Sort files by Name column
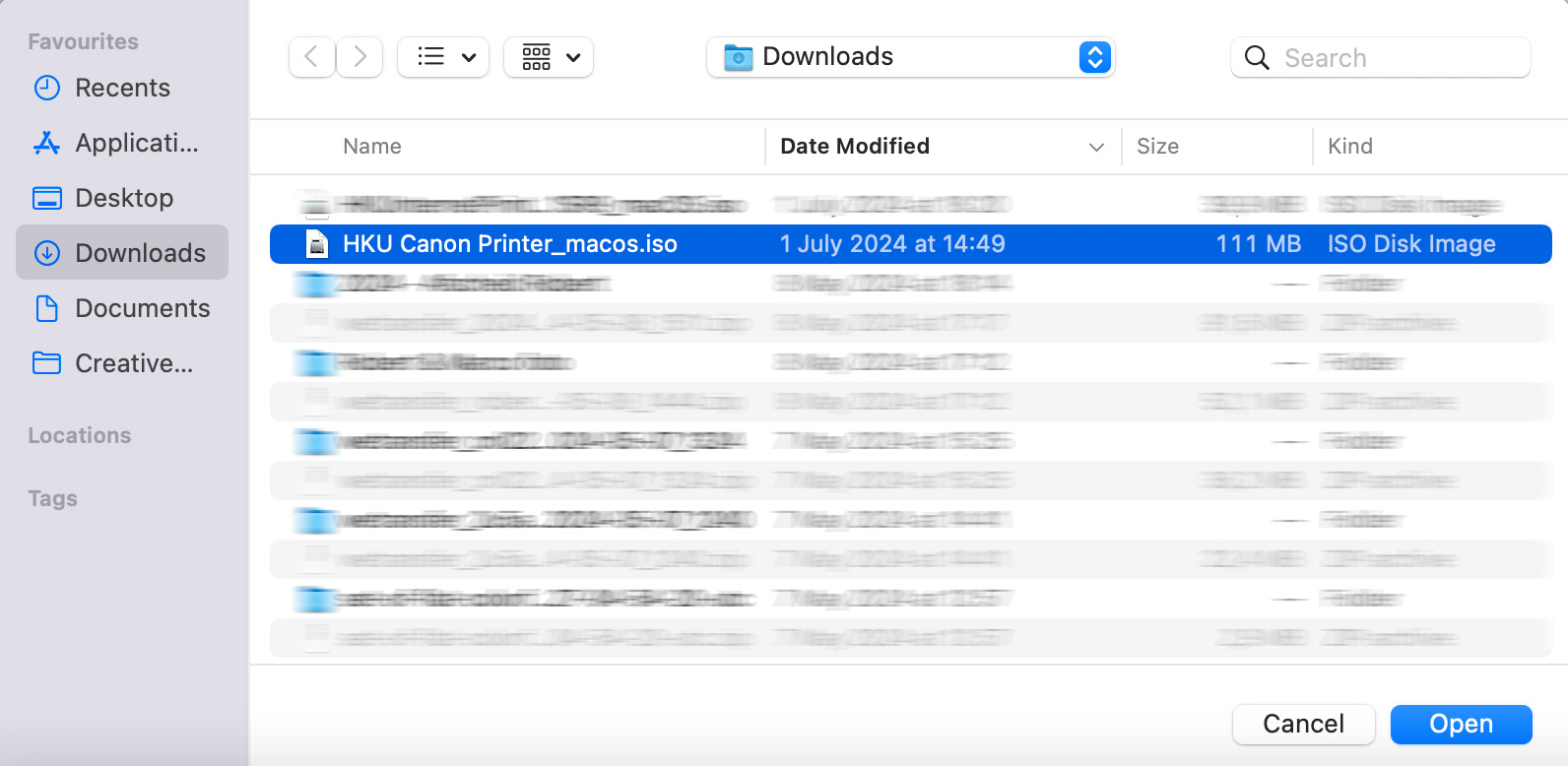This screenshot has width=1568, height=766. 372,147
